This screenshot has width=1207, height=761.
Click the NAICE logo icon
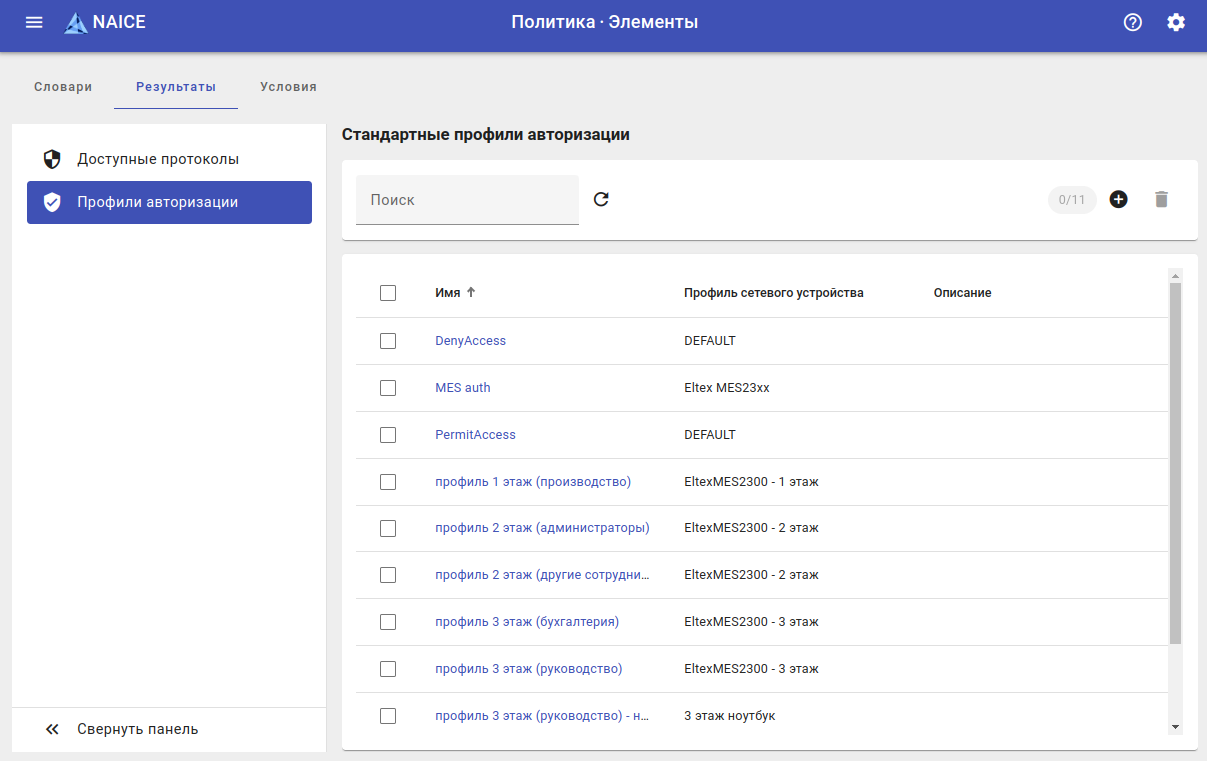76,23
